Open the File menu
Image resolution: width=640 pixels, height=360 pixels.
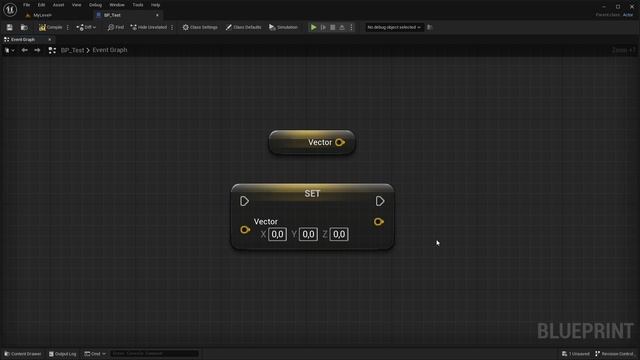pyautogui.click(x=27, y=5)
